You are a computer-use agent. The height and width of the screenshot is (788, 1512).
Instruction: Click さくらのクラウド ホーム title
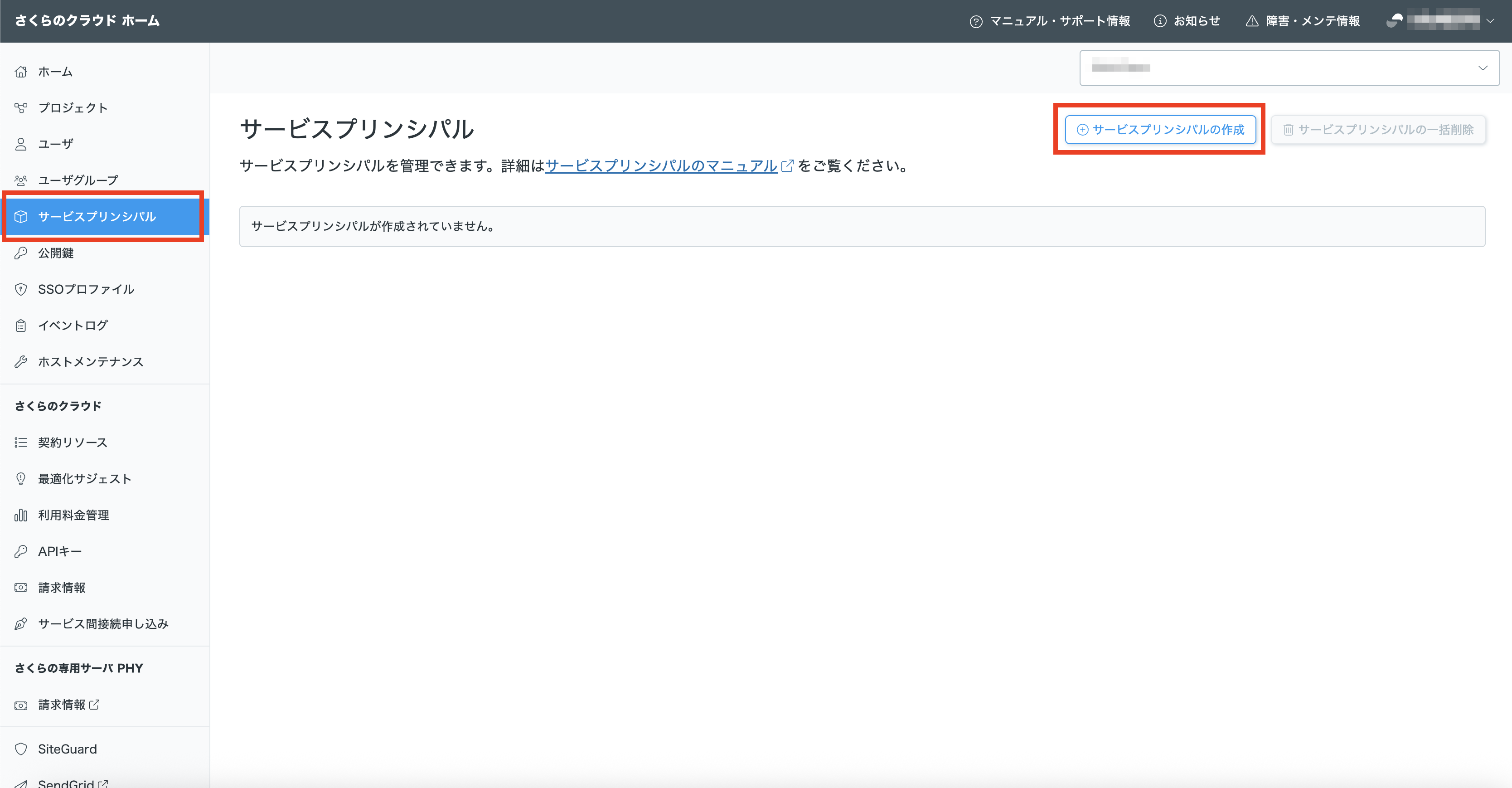(x=87, y=20)
